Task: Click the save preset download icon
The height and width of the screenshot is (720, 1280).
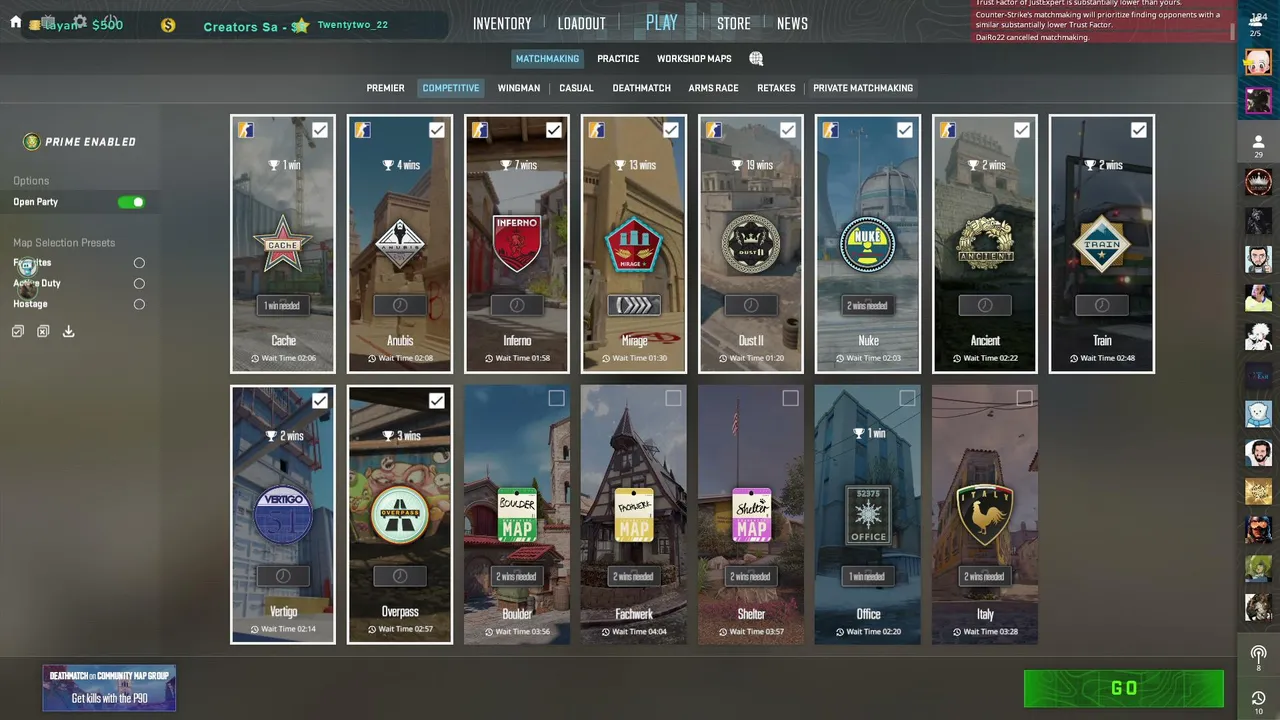Action: 68,331
